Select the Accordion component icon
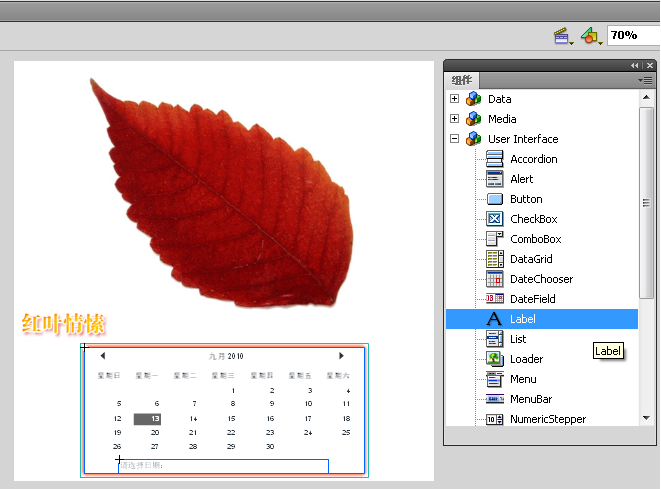Screen dimensions: 661x489 click(x=494, y=159)
